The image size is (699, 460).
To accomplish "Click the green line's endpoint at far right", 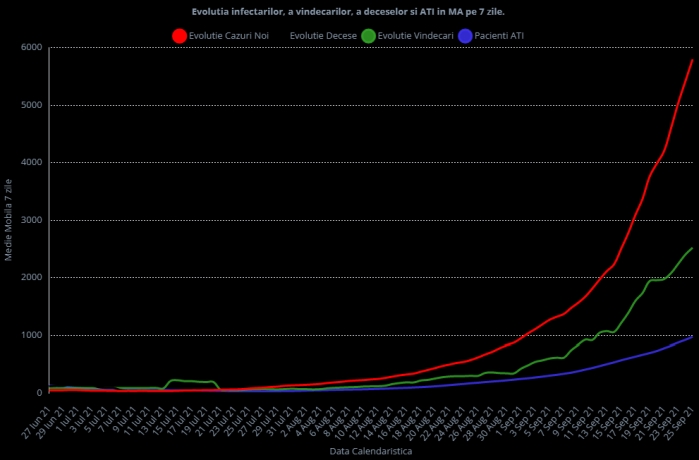I will pyautogui.click(x=692, y=248).
